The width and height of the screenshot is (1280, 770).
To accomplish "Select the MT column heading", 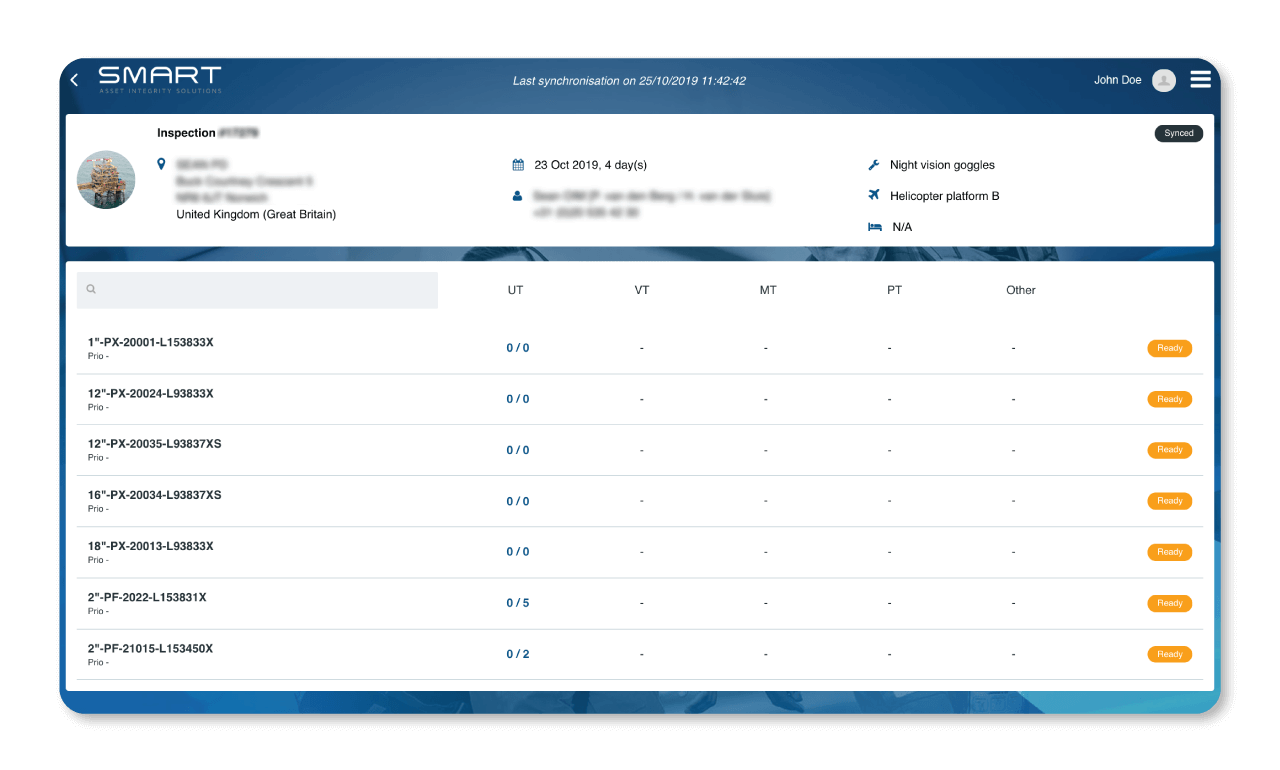I will (x=767, y=290).
